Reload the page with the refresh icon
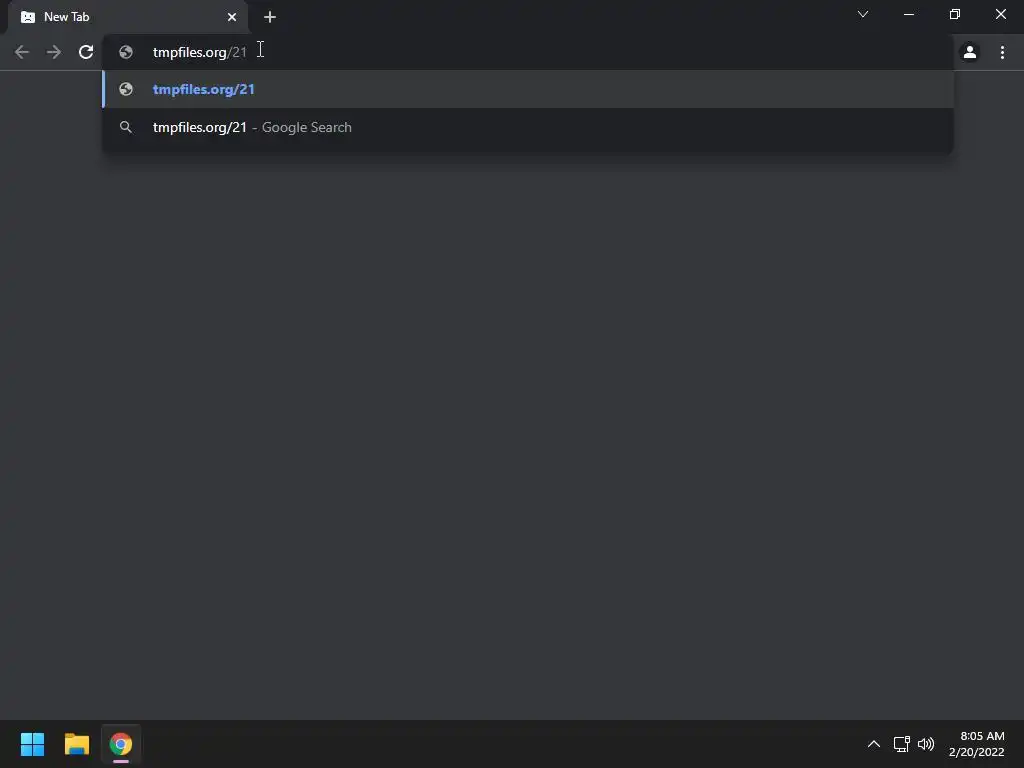 tap(86, 52)
